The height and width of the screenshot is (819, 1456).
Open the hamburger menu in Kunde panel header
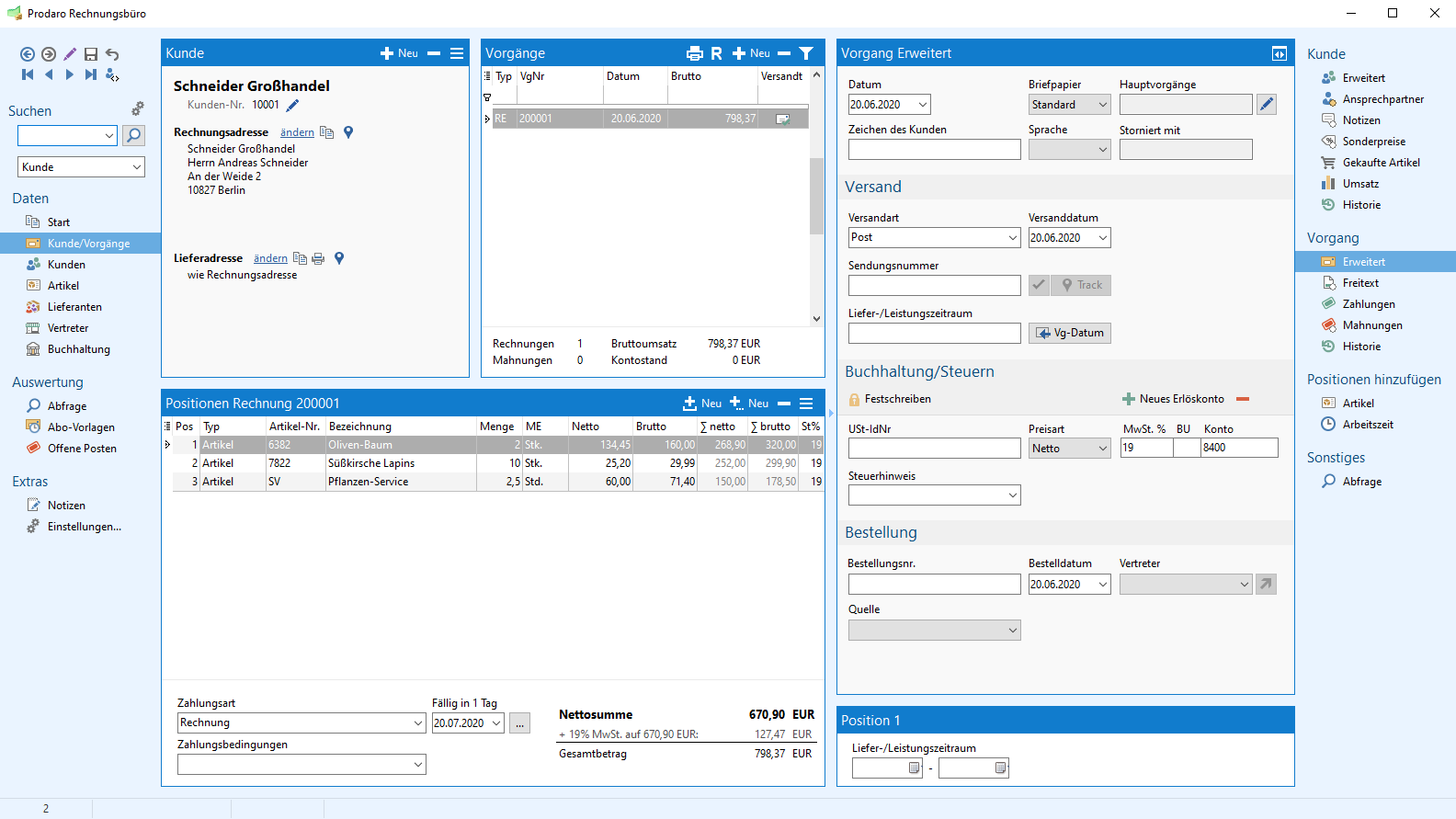(457, 53)
